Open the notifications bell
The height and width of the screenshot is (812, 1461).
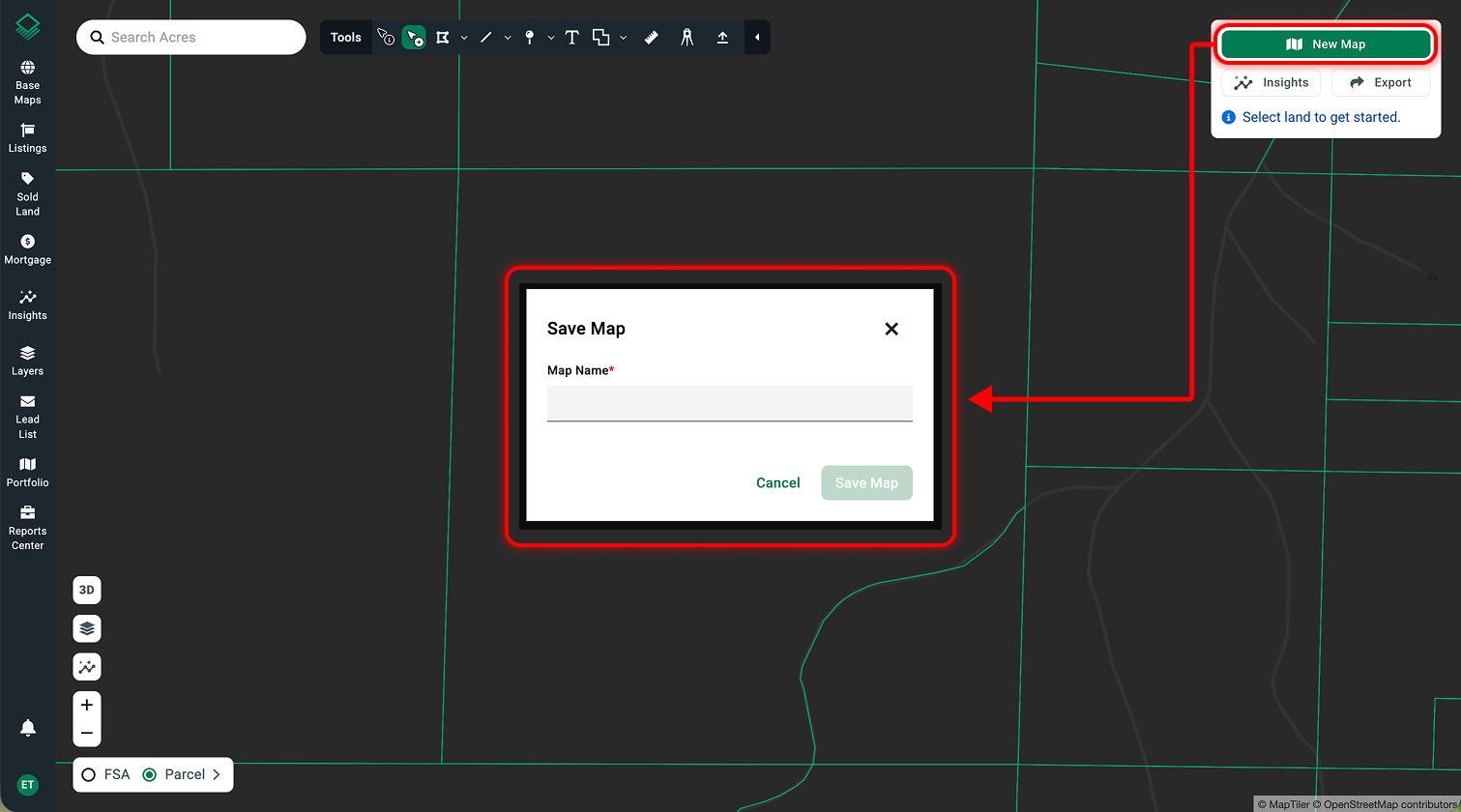(x=28, y=728)
